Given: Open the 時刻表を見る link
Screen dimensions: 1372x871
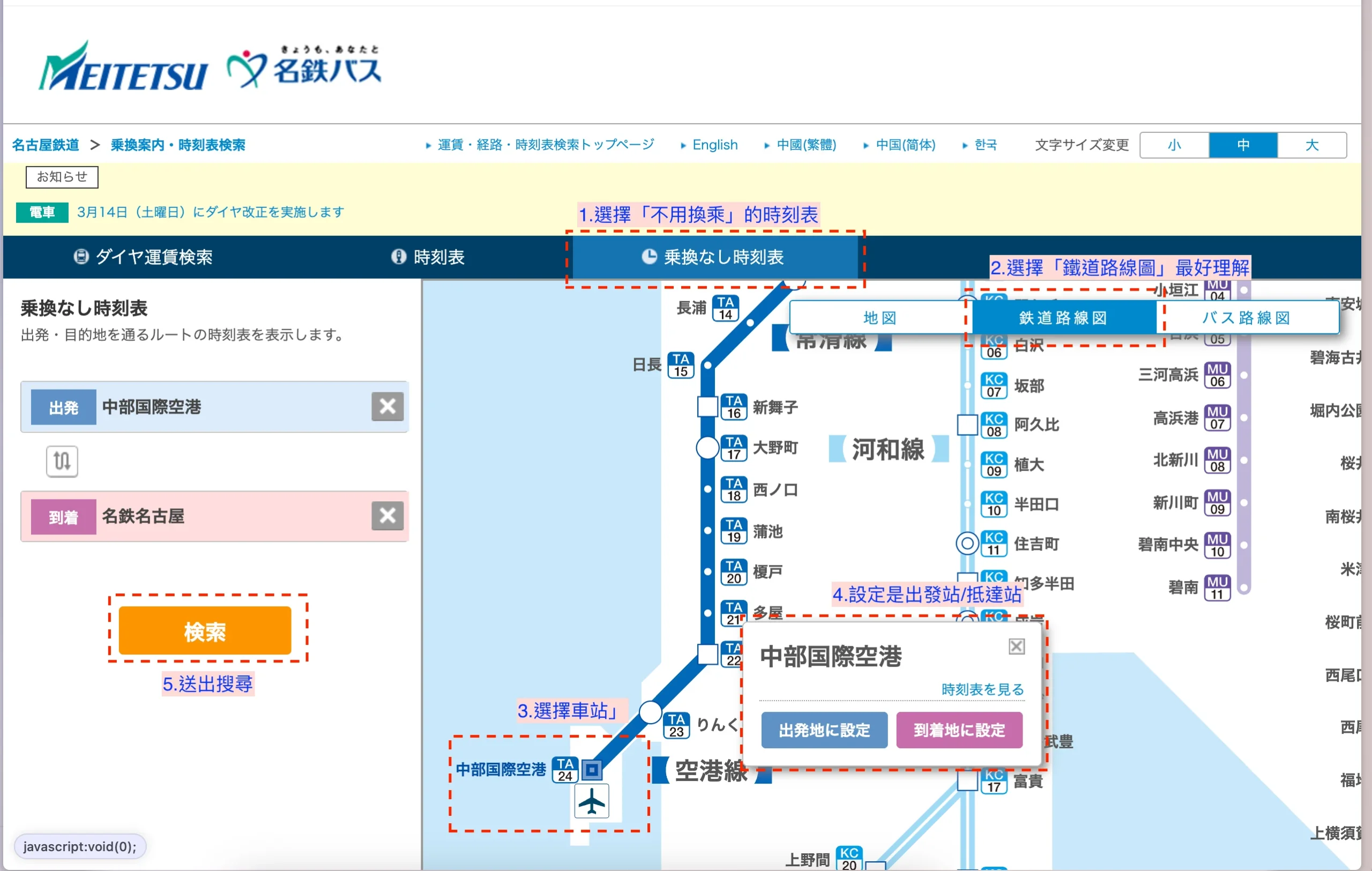Looking at the screenshot, I should coord(982,689).
